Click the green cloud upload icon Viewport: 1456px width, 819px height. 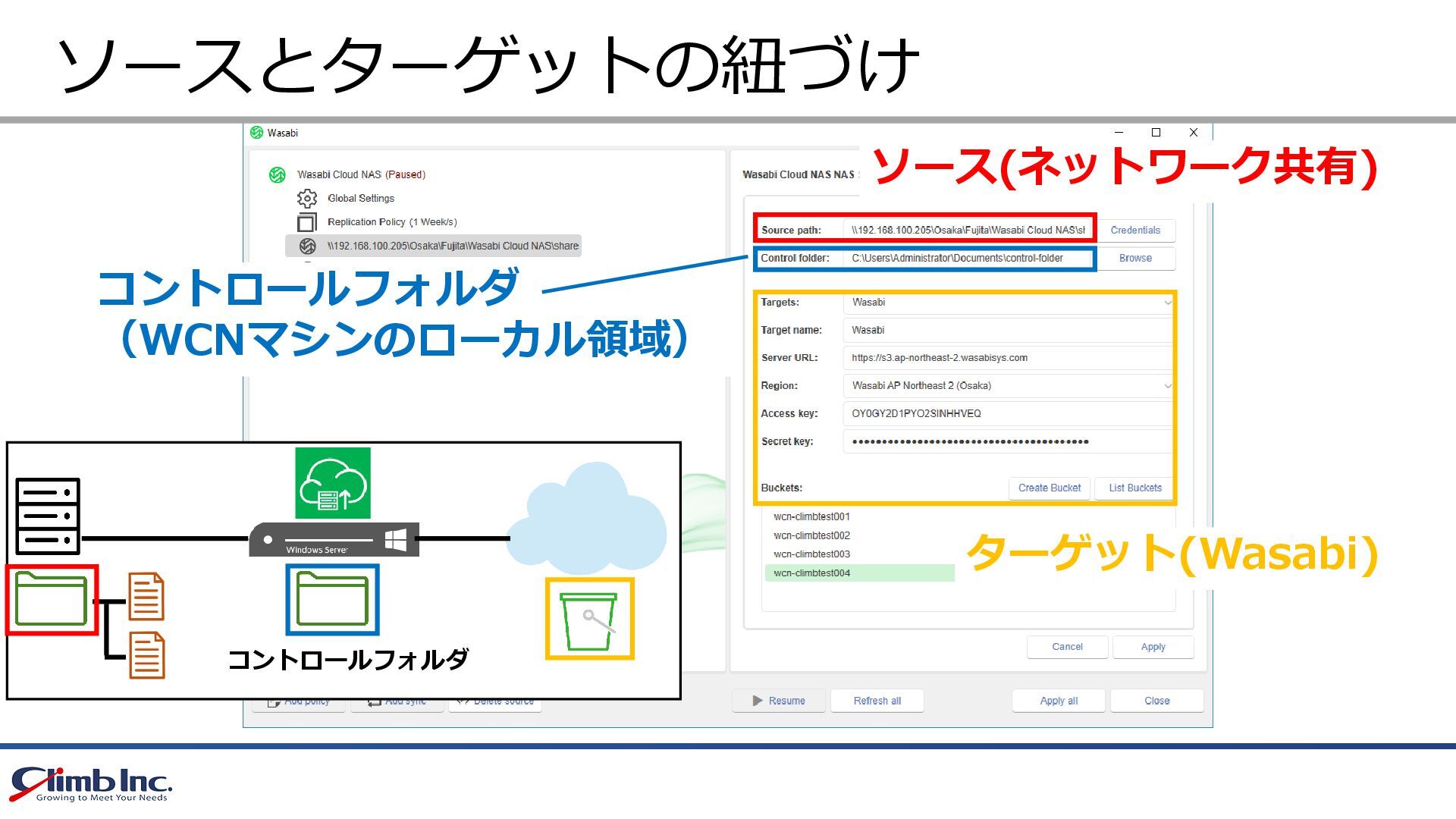[x=332, y=484]
